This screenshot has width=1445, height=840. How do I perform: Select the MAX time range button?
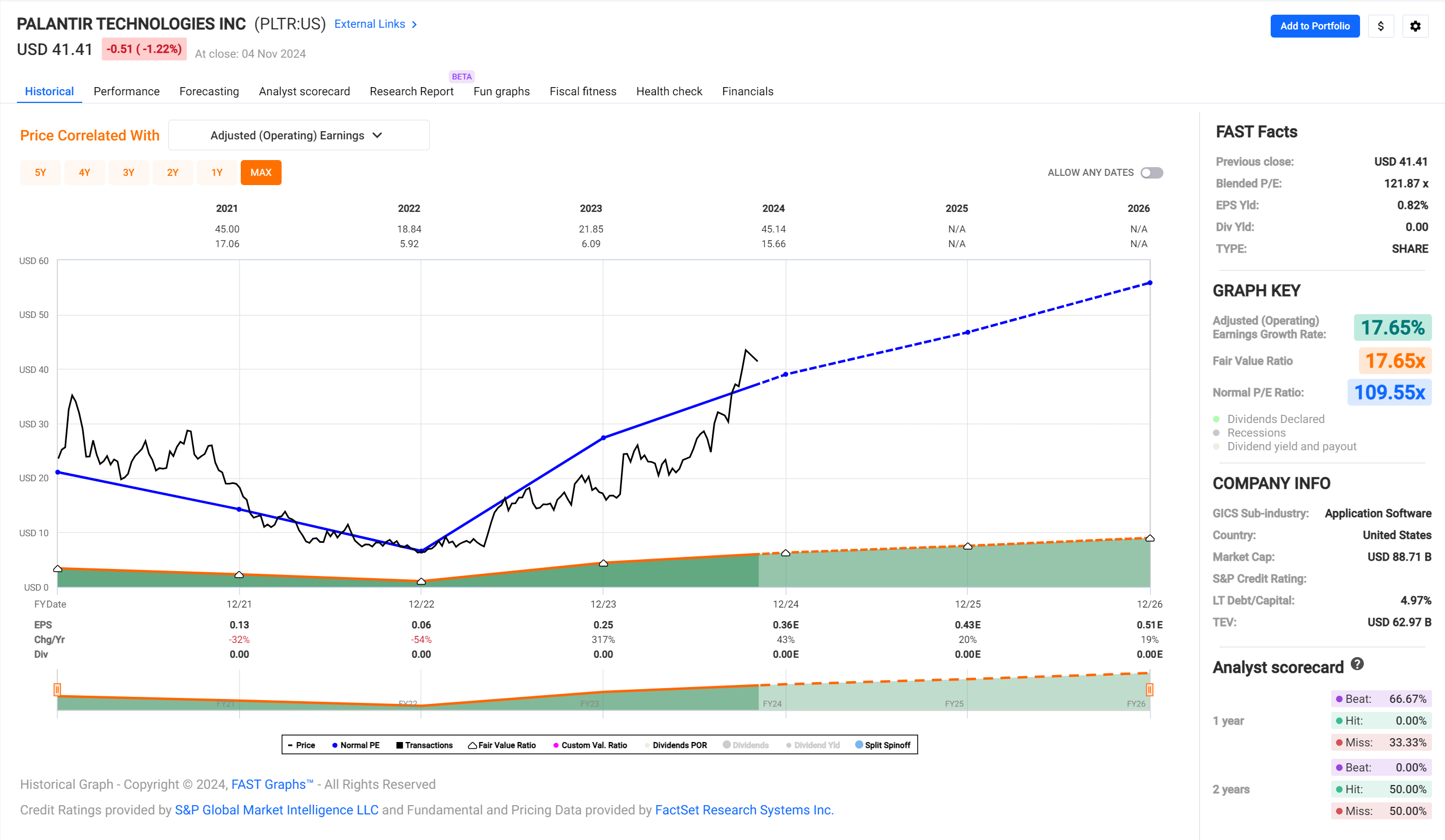(261, 173)
